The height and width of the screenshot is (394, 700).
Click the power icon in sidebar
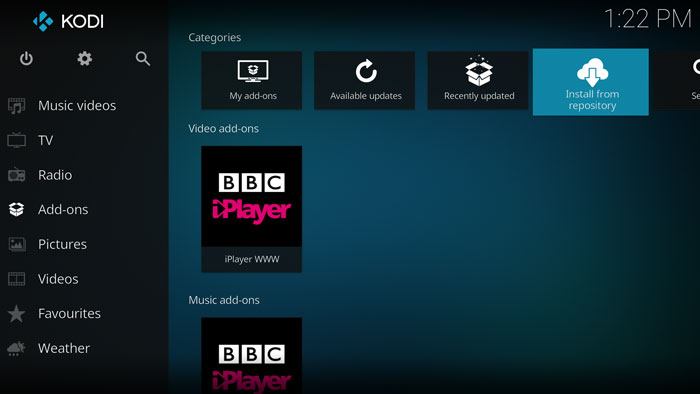(x=26, y=58)
